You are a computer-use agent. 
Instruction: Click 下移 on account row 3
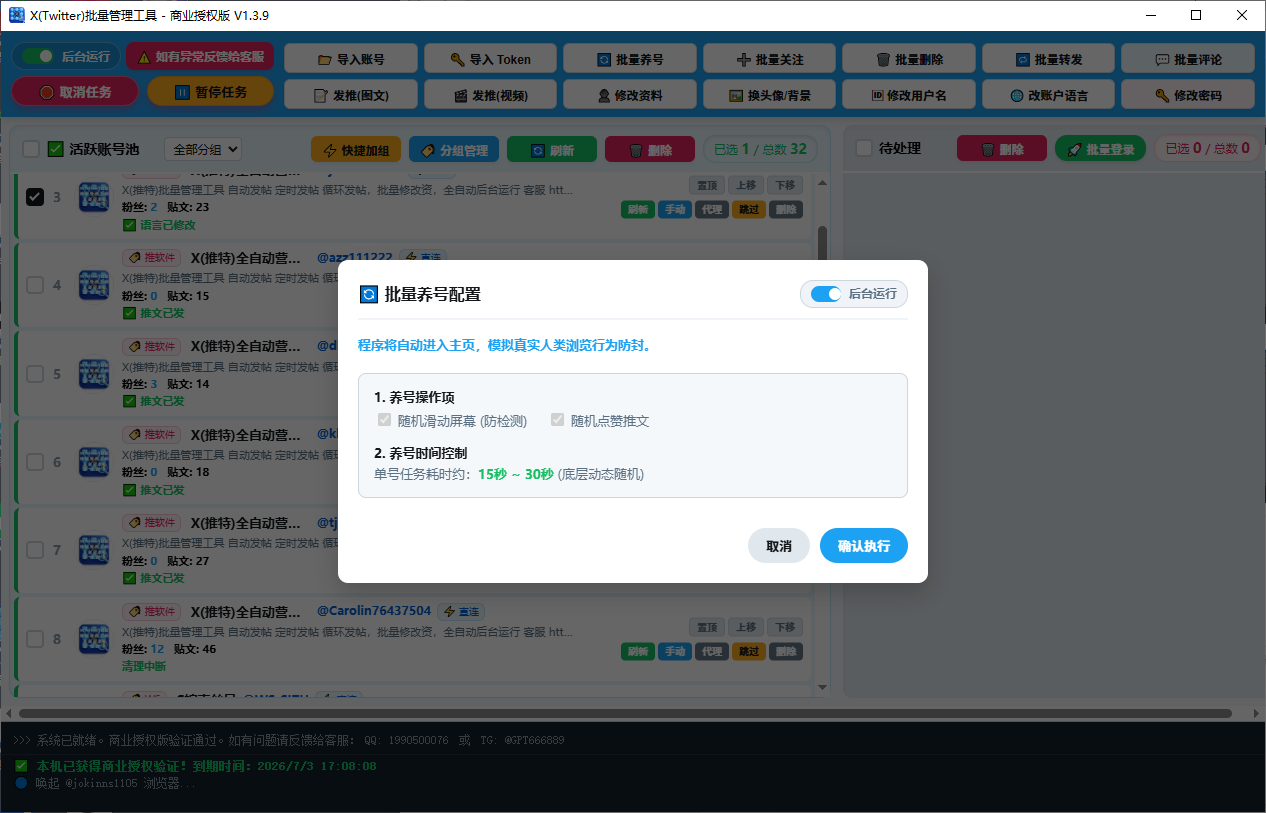point(785,185)
